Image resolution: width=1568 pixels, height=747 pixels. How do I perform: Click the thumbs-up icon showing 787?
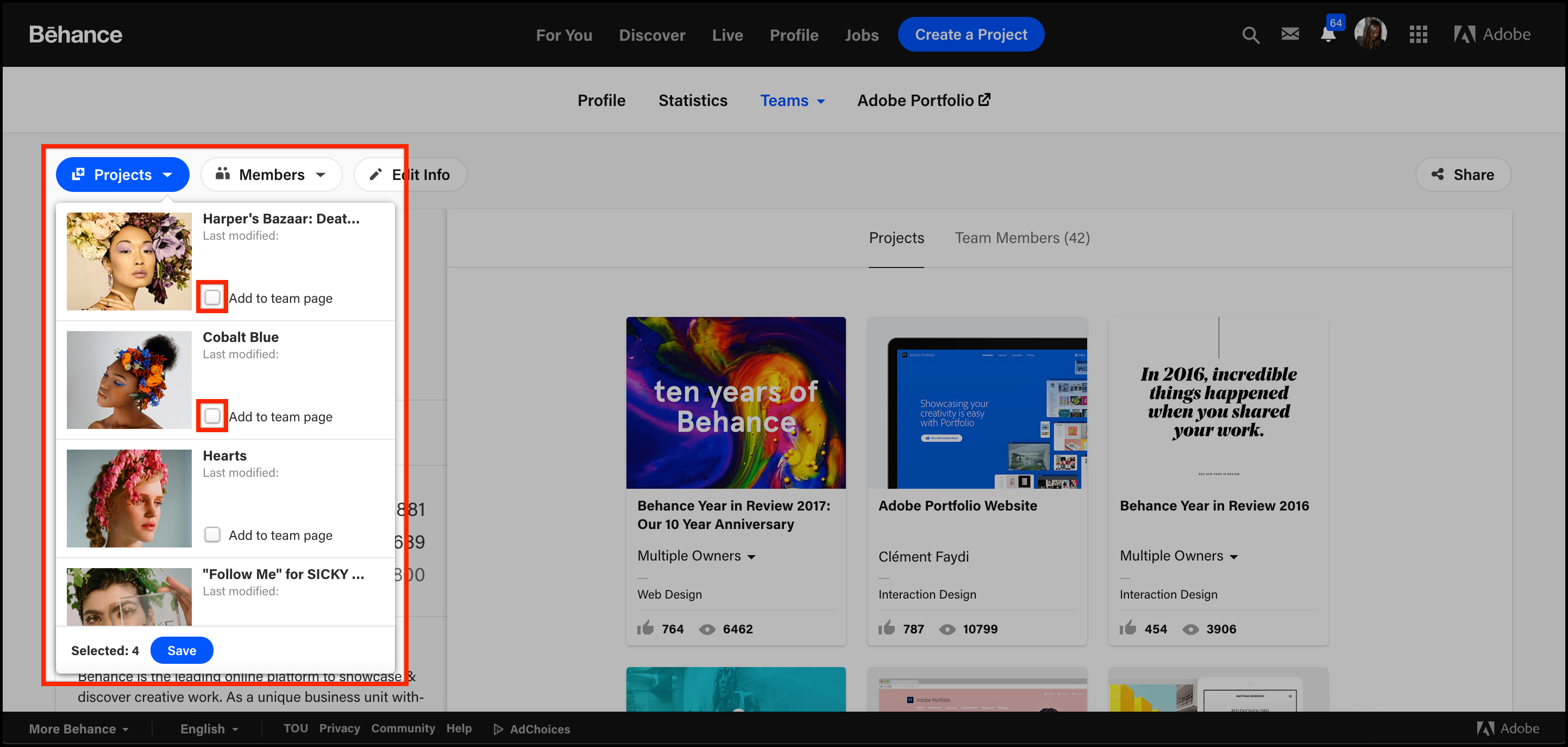point(886,627)
